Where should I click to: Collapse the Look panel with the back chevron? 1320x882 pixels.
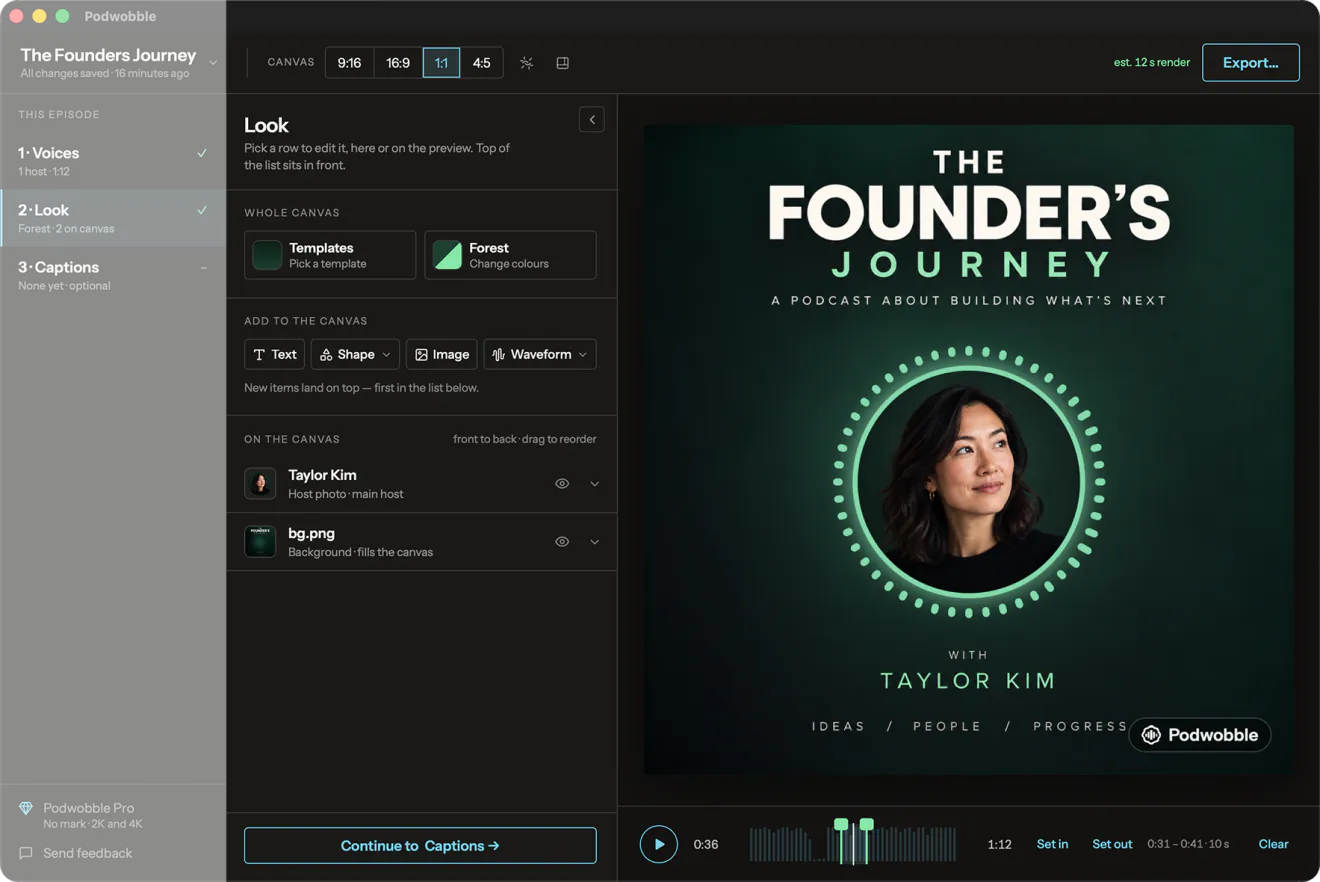(x=592, y=120)
